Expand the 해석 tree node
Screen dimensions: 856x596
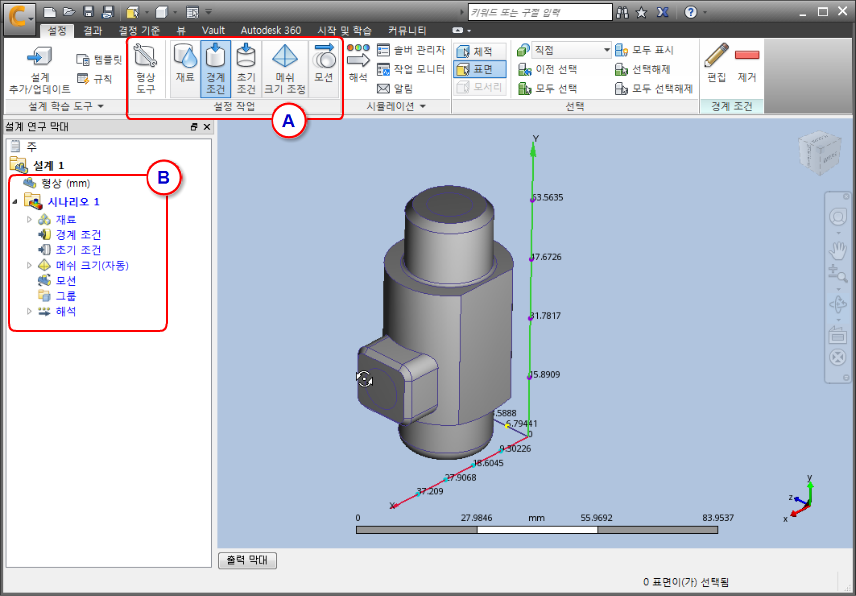29,311
